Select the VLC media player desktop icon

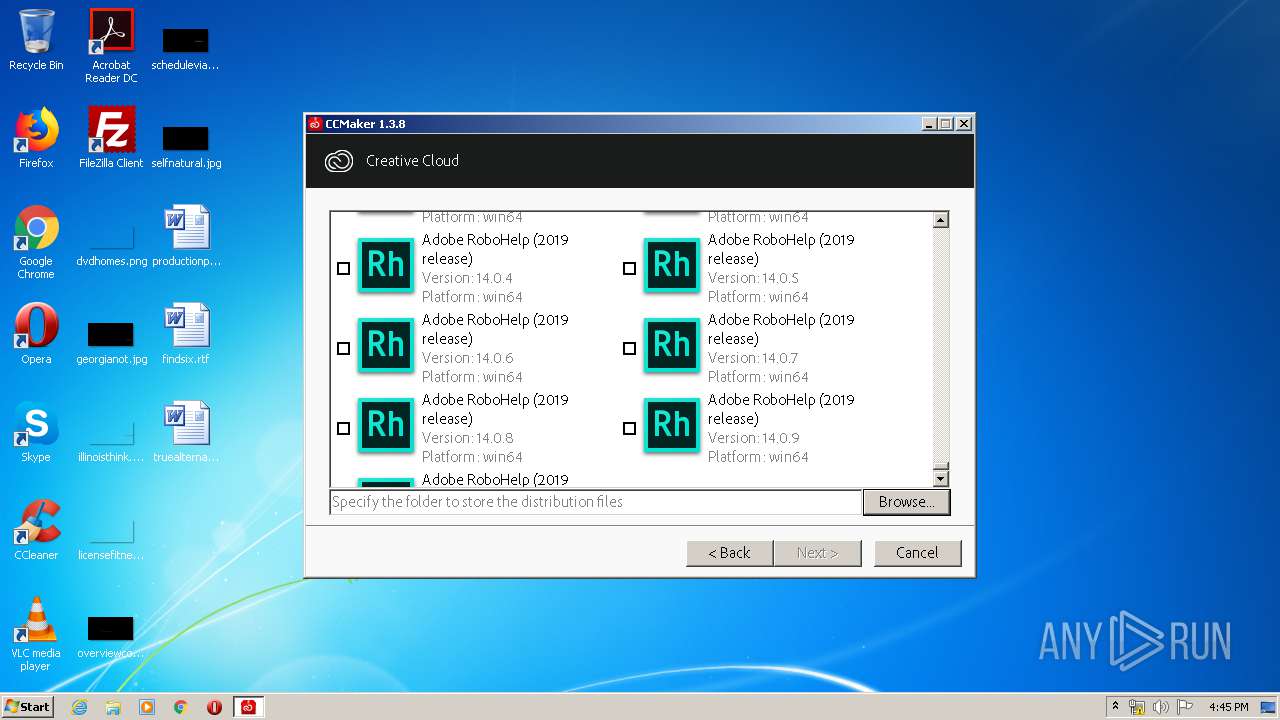(36, 634)
